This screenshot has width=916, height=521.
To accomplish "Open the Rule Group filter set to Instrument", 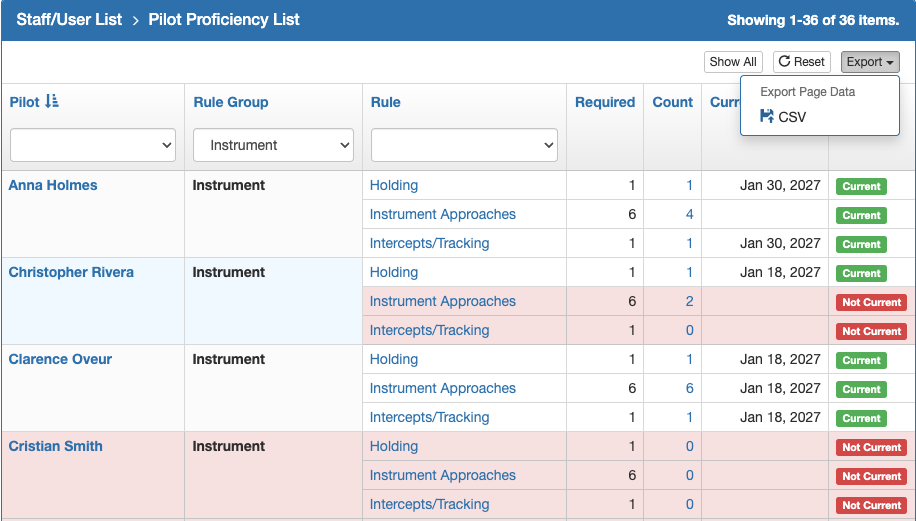I will [x=273, y=145].
